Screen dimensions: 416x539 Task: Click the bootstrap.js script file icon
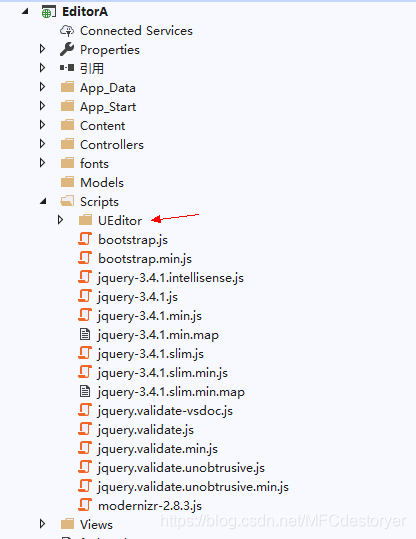85,239
